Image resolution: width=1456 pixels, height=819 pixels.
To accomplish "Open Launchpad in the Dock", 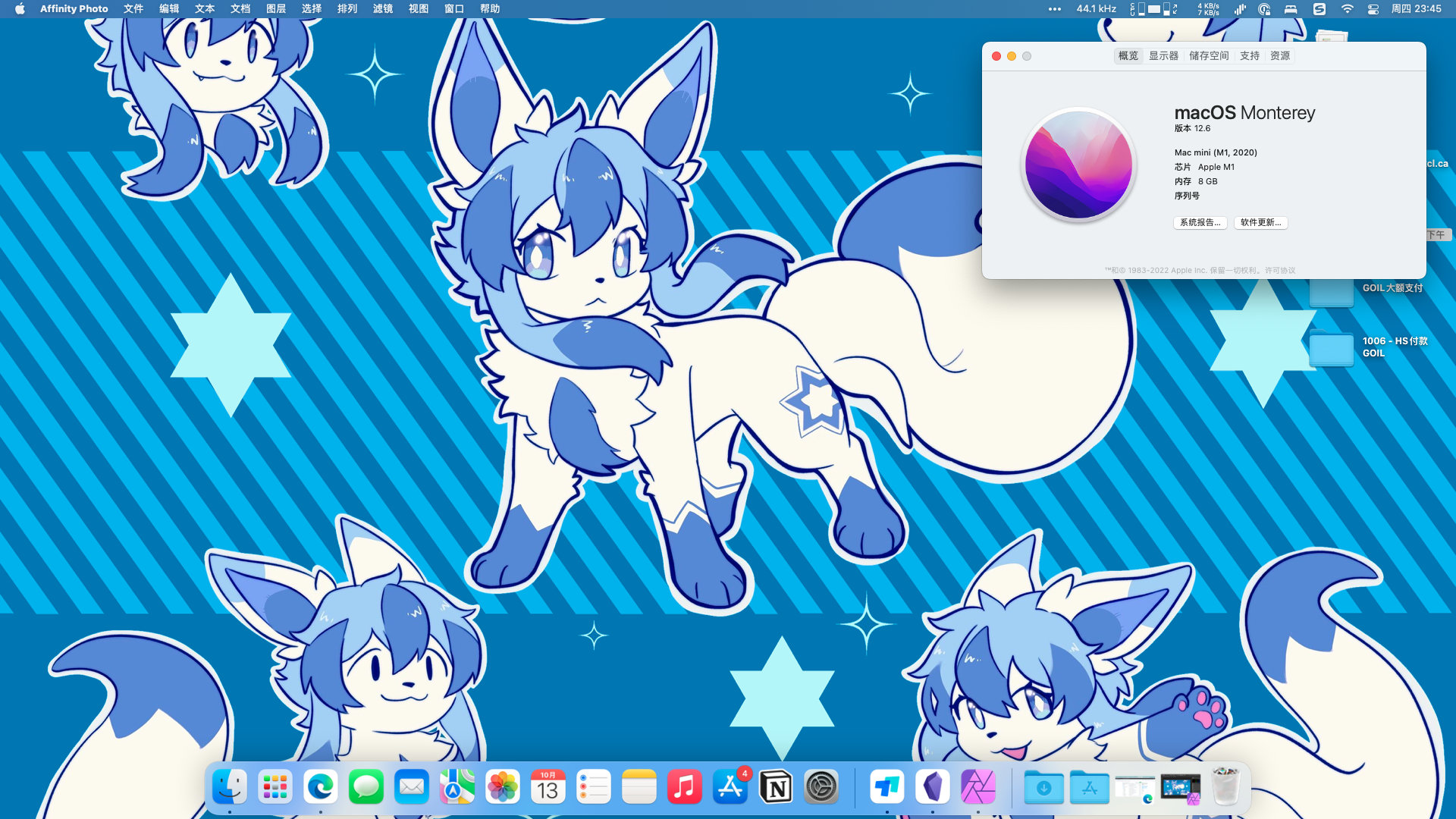I will (x=275, y=787).
